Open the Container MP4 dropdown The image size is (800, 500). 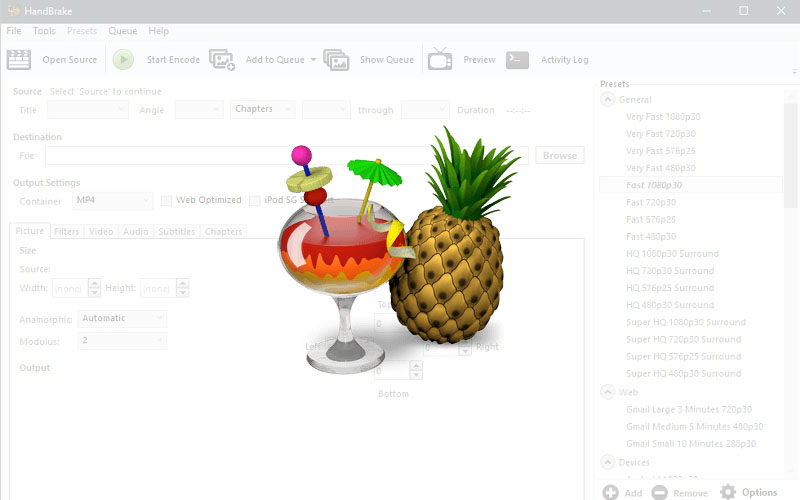click(x=113, y=201)
